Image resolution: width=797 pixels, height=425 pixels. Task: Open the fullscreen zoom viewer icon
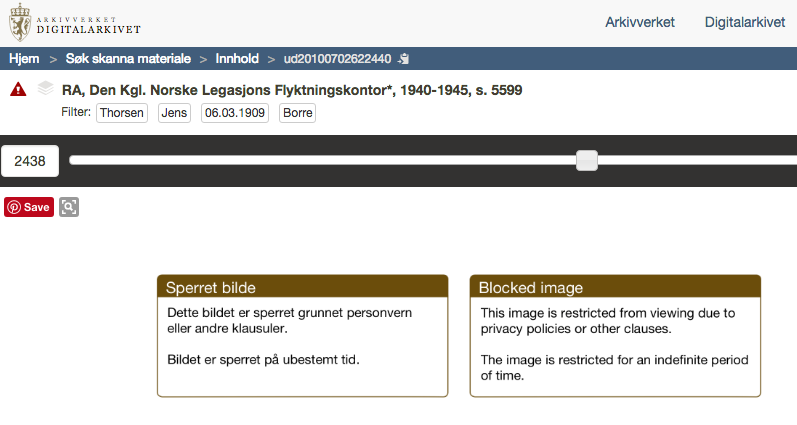[x=69, y=207]
